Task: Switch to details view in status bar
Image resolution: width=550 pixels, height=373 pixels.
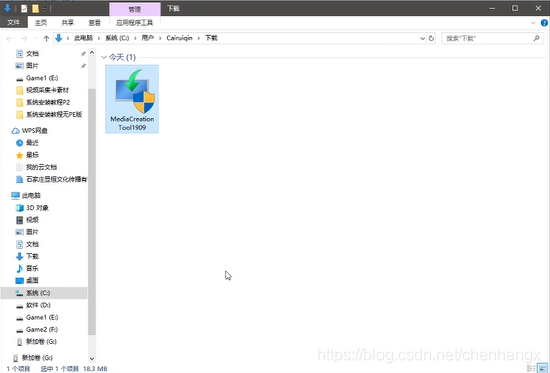Action: tap(531, 368)
